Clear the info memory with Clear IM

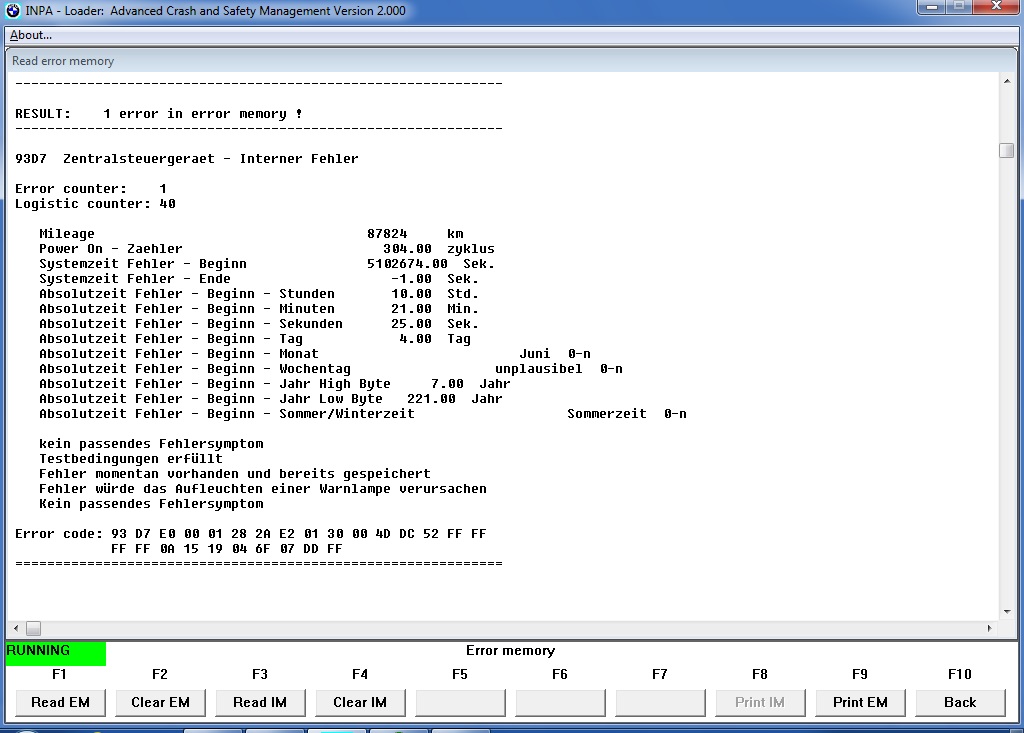point(360,702)
